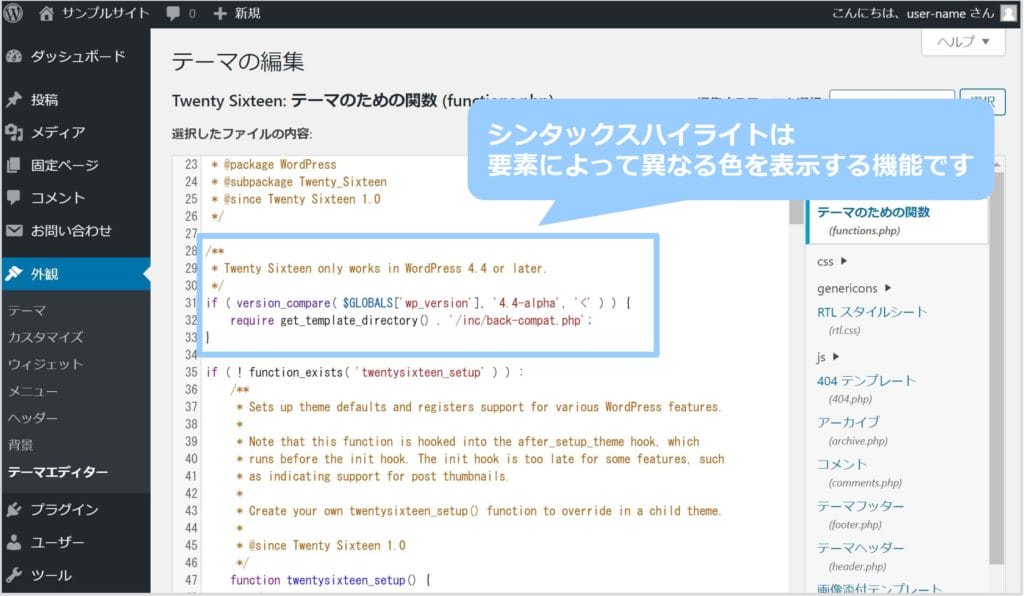
Task: Go to メニュー submenu
Action: coord(33,391)
